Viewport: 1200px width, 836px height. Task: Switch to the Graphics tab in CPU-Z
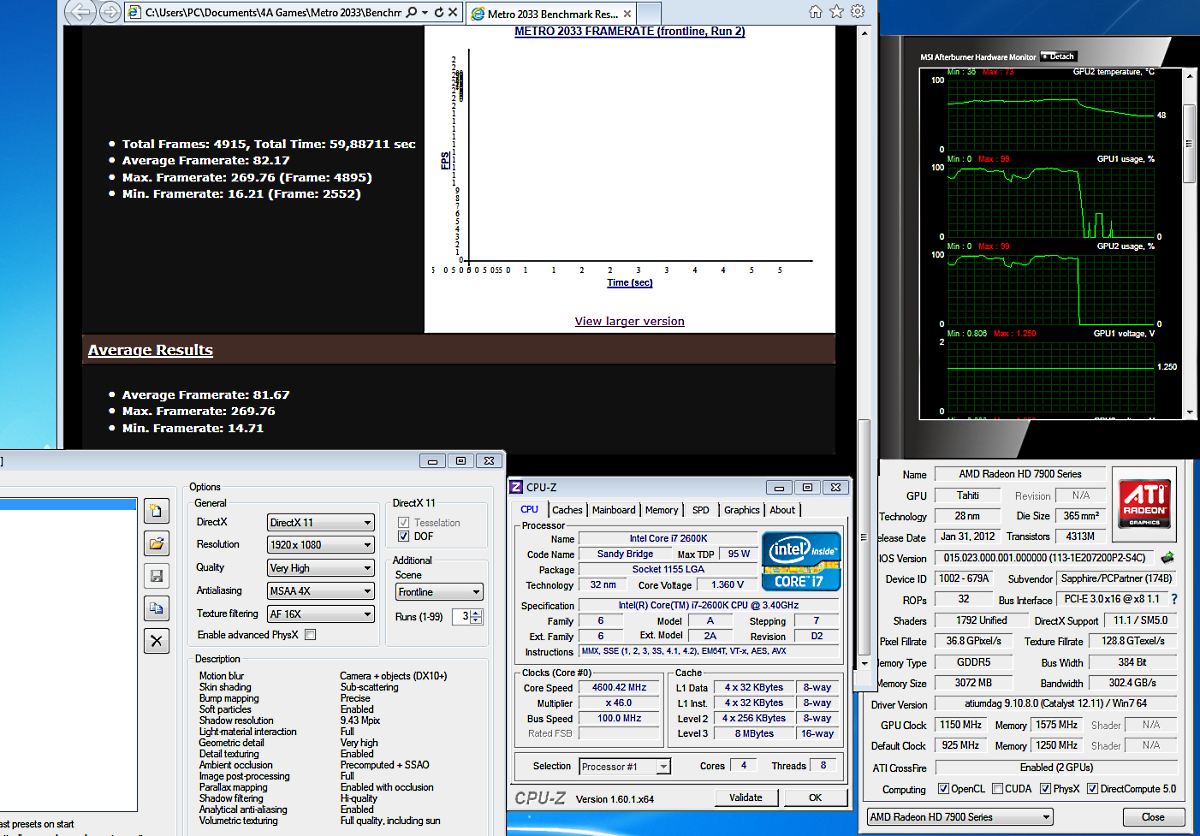(x=742, y=510)
